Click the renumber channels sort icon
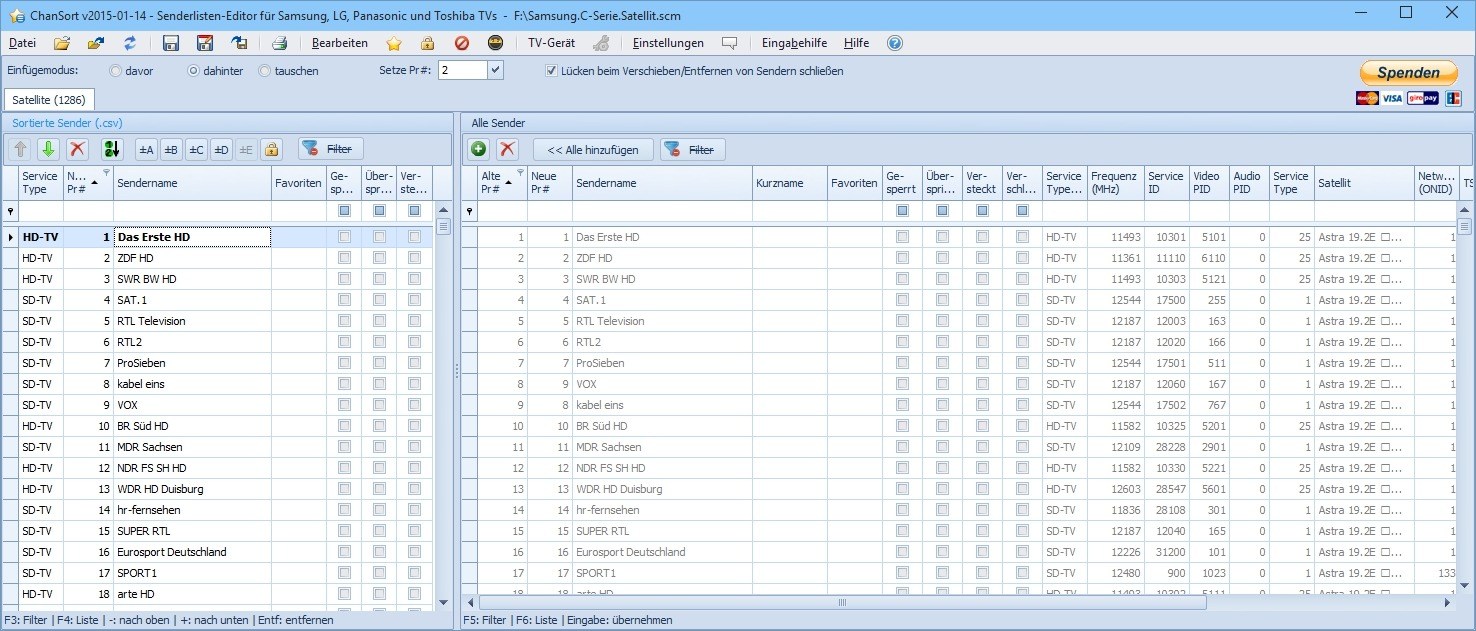 [112, 149]
